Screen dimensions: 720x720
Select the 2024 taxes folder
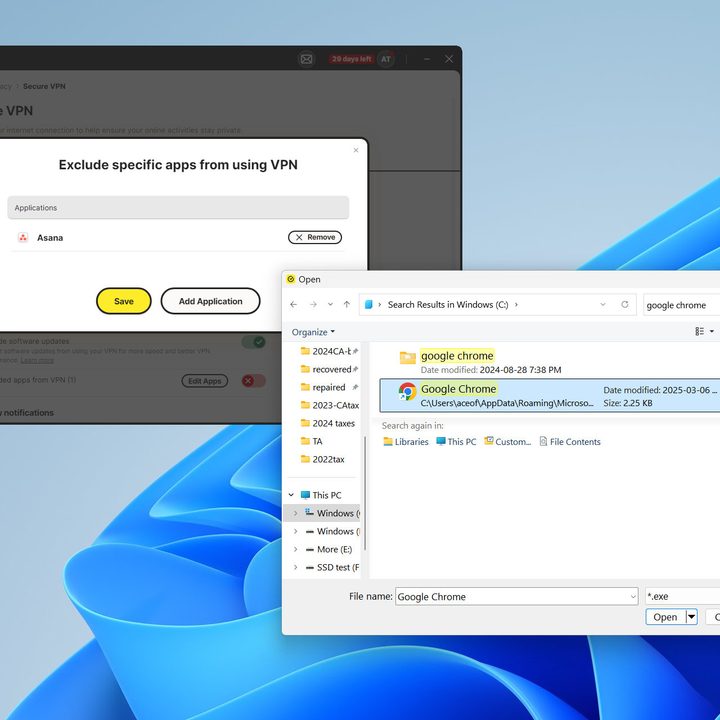[x=328, y=423]
